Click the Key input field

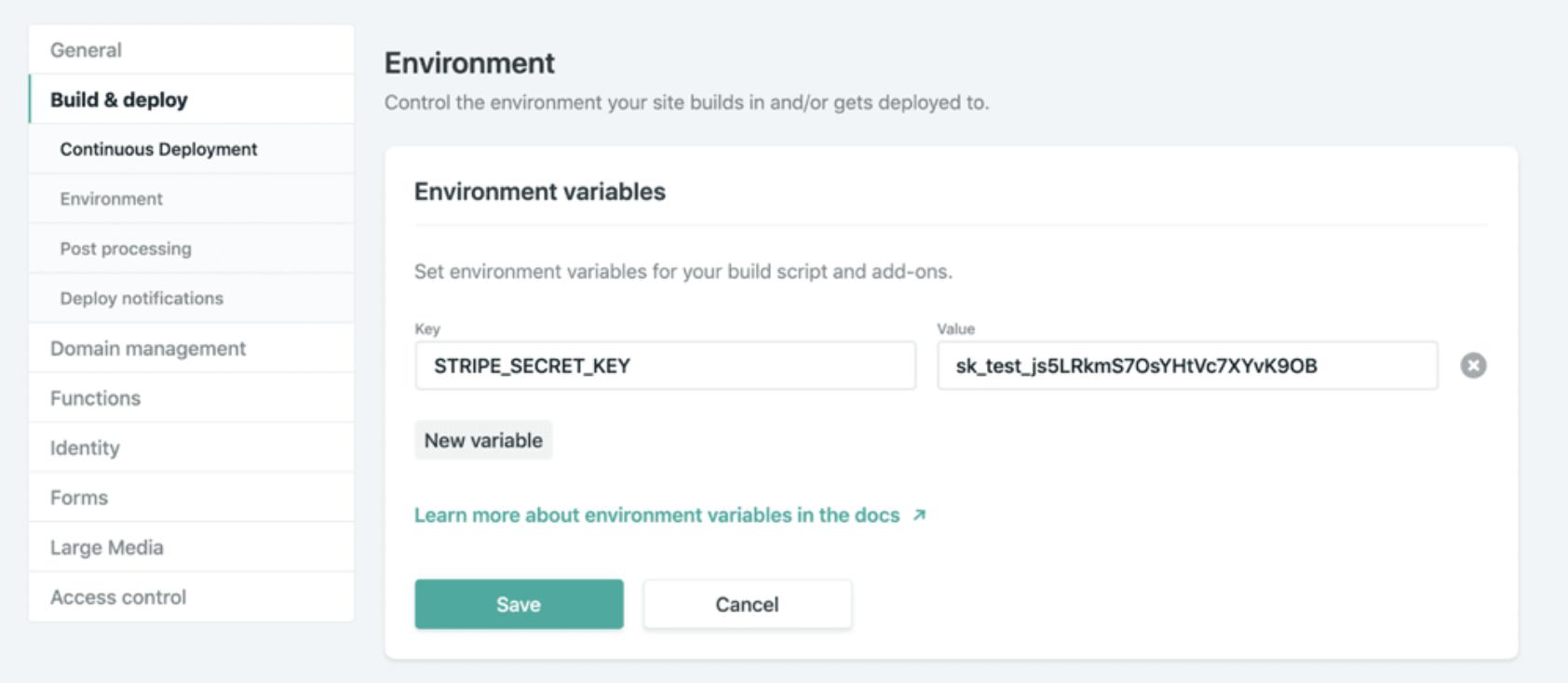[665, 366]
